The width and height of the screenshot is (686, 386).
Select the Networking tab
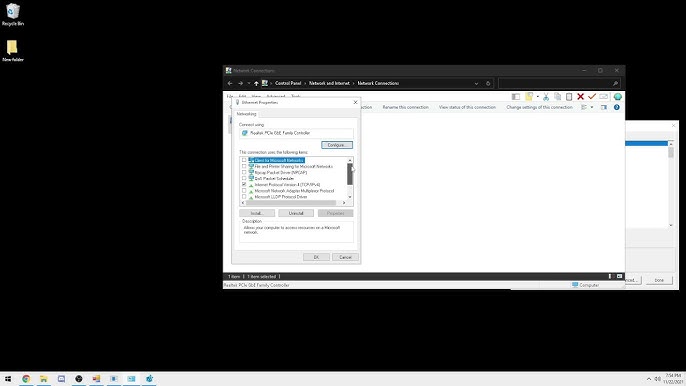pos(246,114)
